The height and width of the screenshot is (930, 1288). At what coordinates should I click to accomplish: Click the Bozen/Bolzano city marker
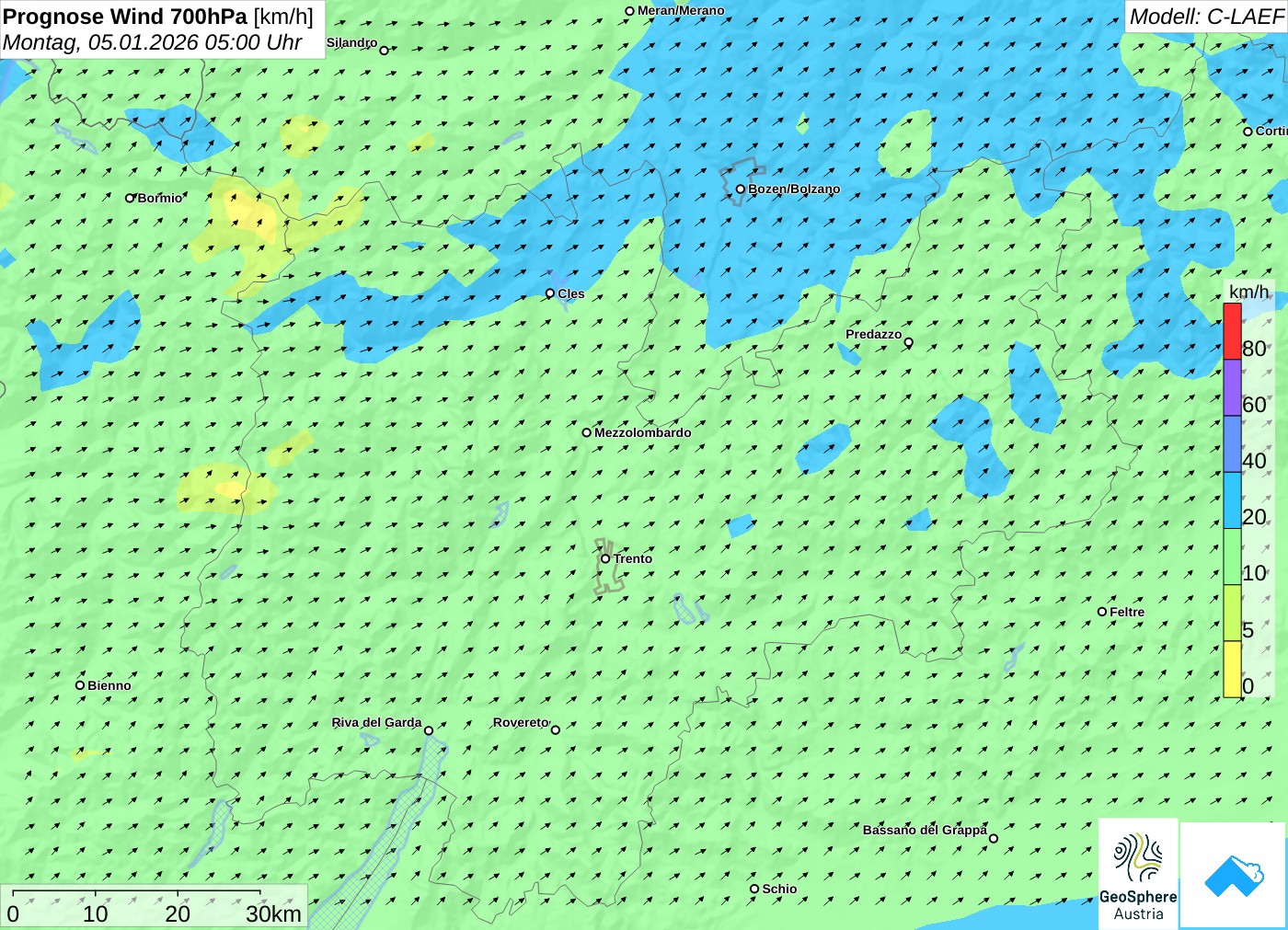click(x=740, y=189)
